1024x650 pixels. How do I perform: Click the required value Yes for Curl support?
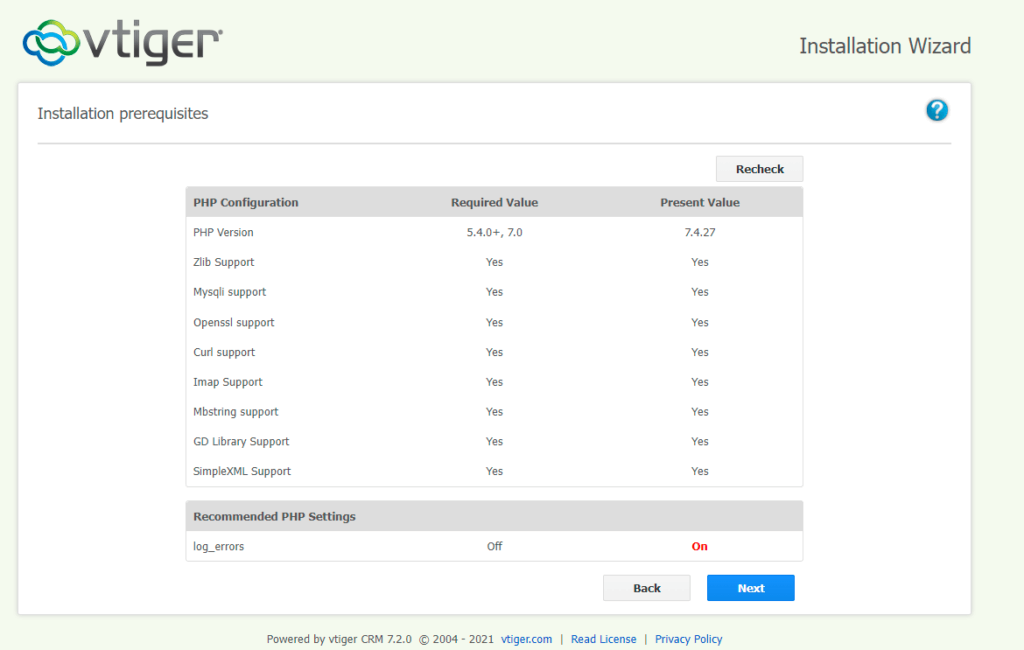pyautogui.click(x=494, y=352)
